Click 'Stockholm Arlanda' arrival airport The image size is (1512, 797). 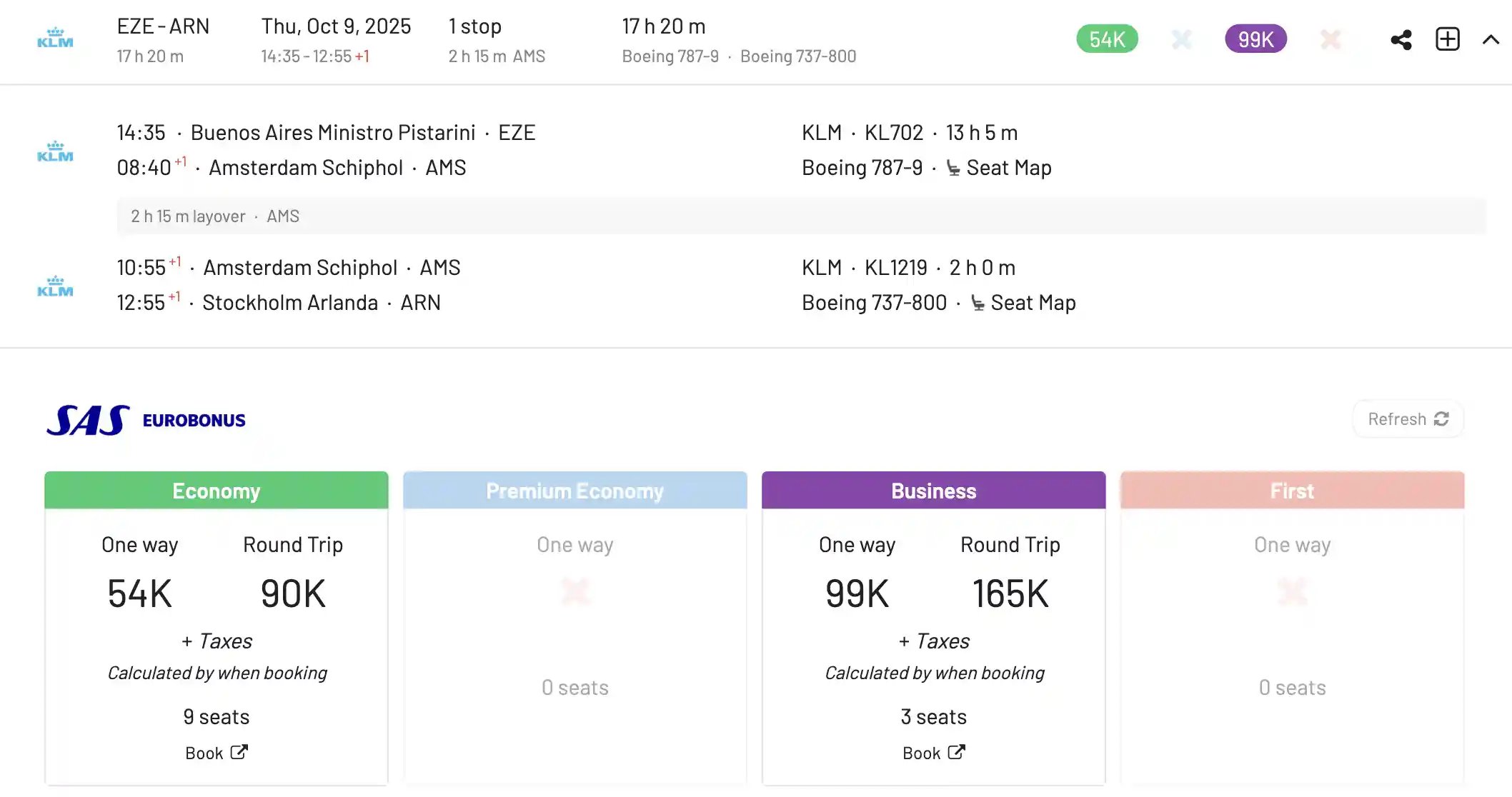click(290, 303)
